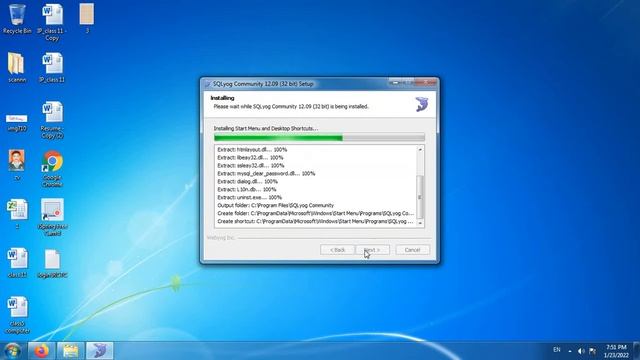Show hidden system tray icons

click(x=570, y=351)
